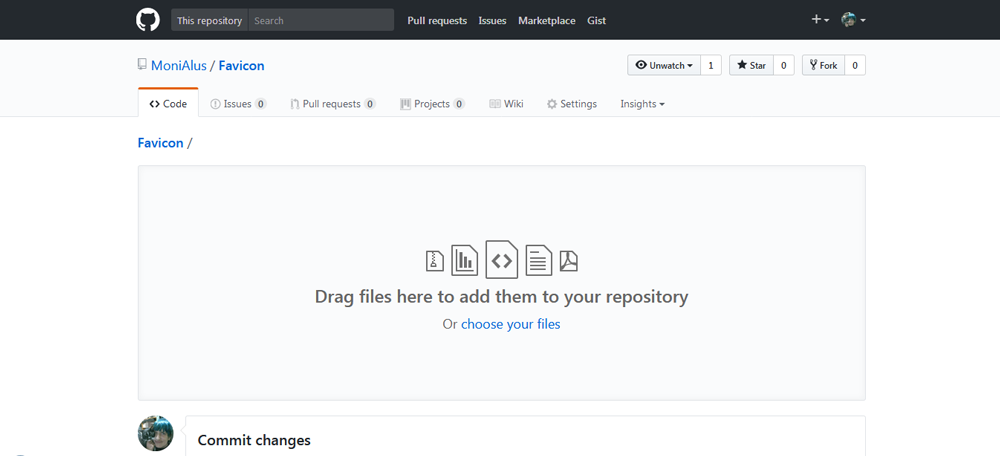The height and width of the screenshot is (456, 1000).
Task: Open the GitHub Octocat logo home
Action: [x=148, y=20]
